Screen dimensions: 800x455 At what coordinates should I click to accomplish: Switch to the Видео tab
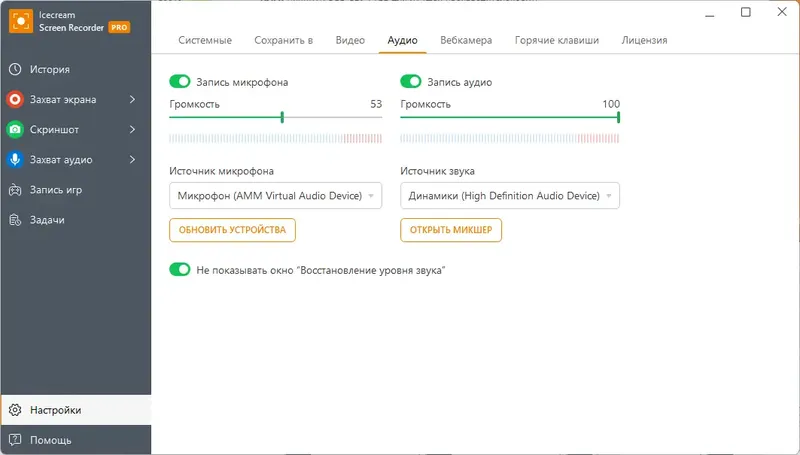click(350, 40)
